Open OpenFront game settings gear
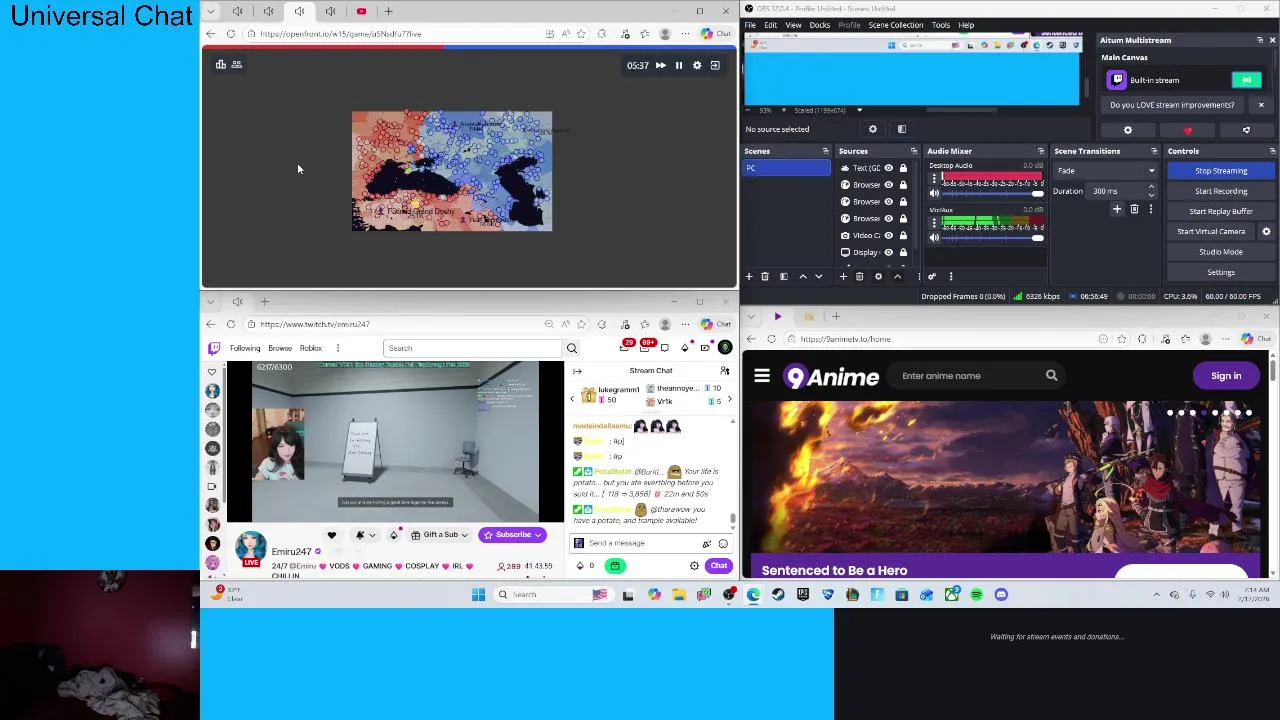Image resolution: width=1280 pixels, height=720 pixels. 697,65
